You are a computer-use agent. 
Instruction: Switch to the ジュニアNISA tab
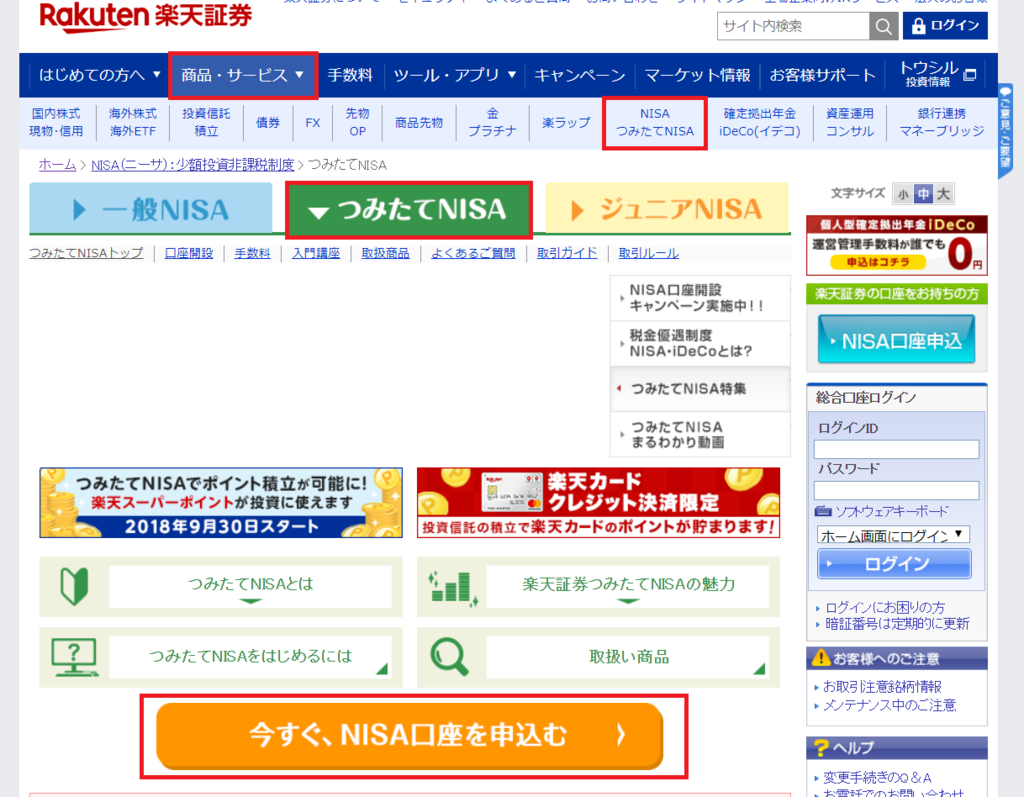(667, 209)
